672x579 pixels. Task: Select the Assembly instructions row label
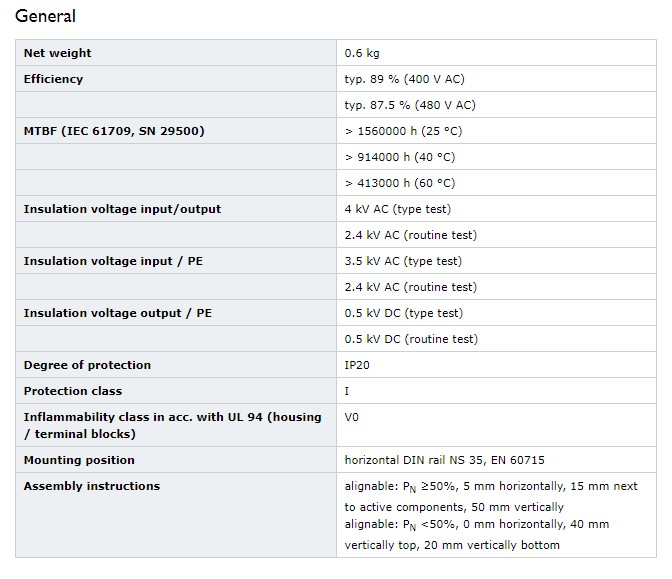pyautogui.click(x=92, y=486)
